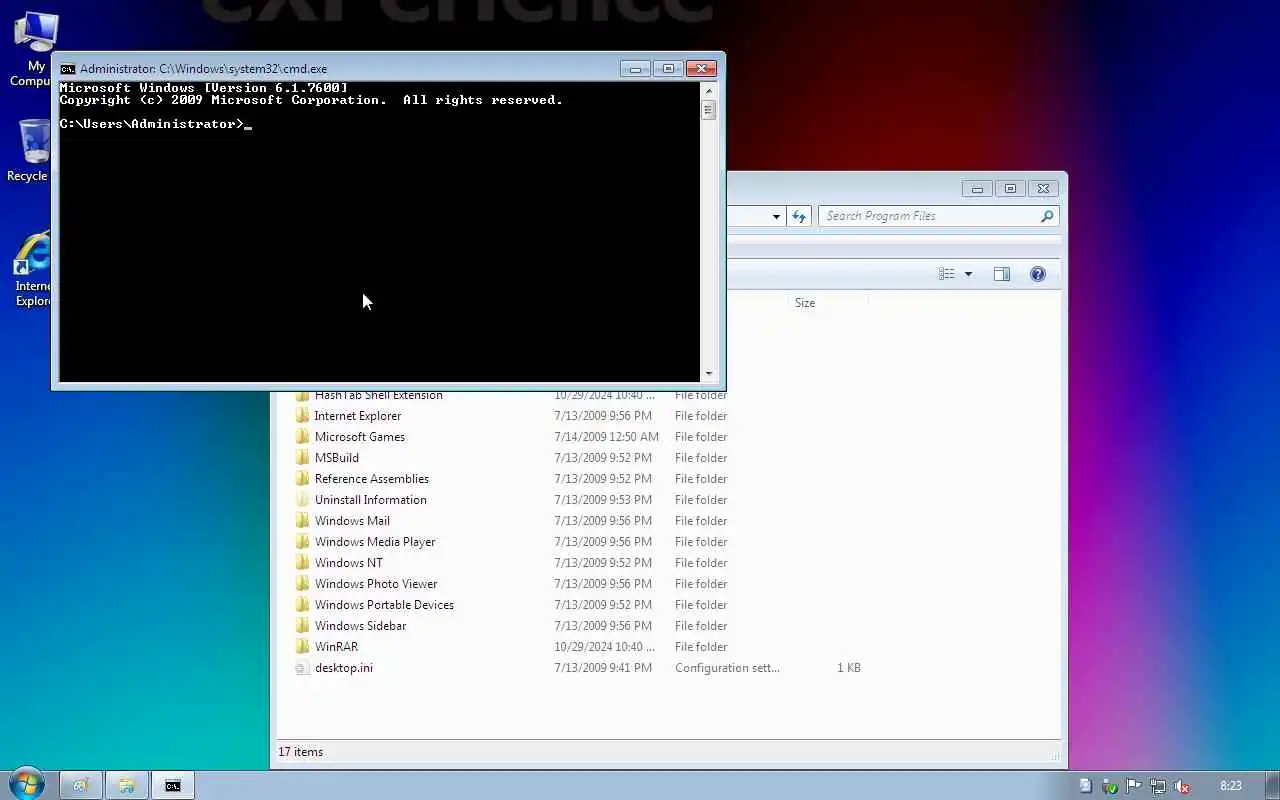Click the leftmost document-shaped tray icon
1280x800 pixels.
[x=1085, y=786]
